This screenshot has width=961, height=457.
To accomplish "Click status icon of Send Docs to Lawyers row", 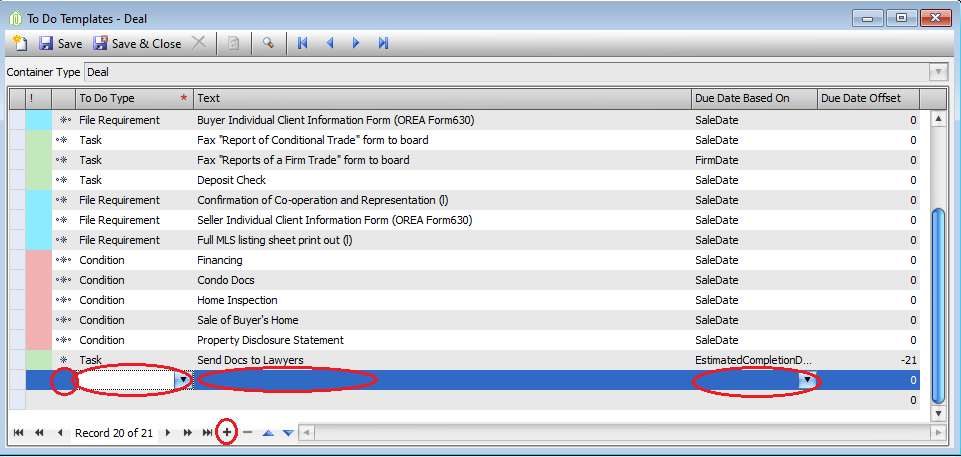I will pyautogui.click(x=63, y=360).
